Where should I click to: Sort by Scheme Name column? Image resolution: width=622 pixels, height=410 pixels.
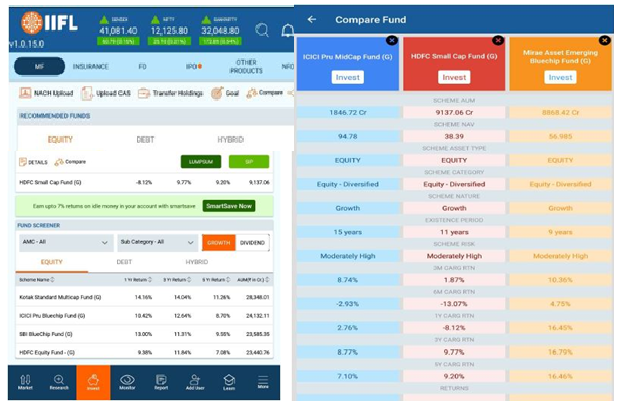pyautogui.click(x=37, y=280)
